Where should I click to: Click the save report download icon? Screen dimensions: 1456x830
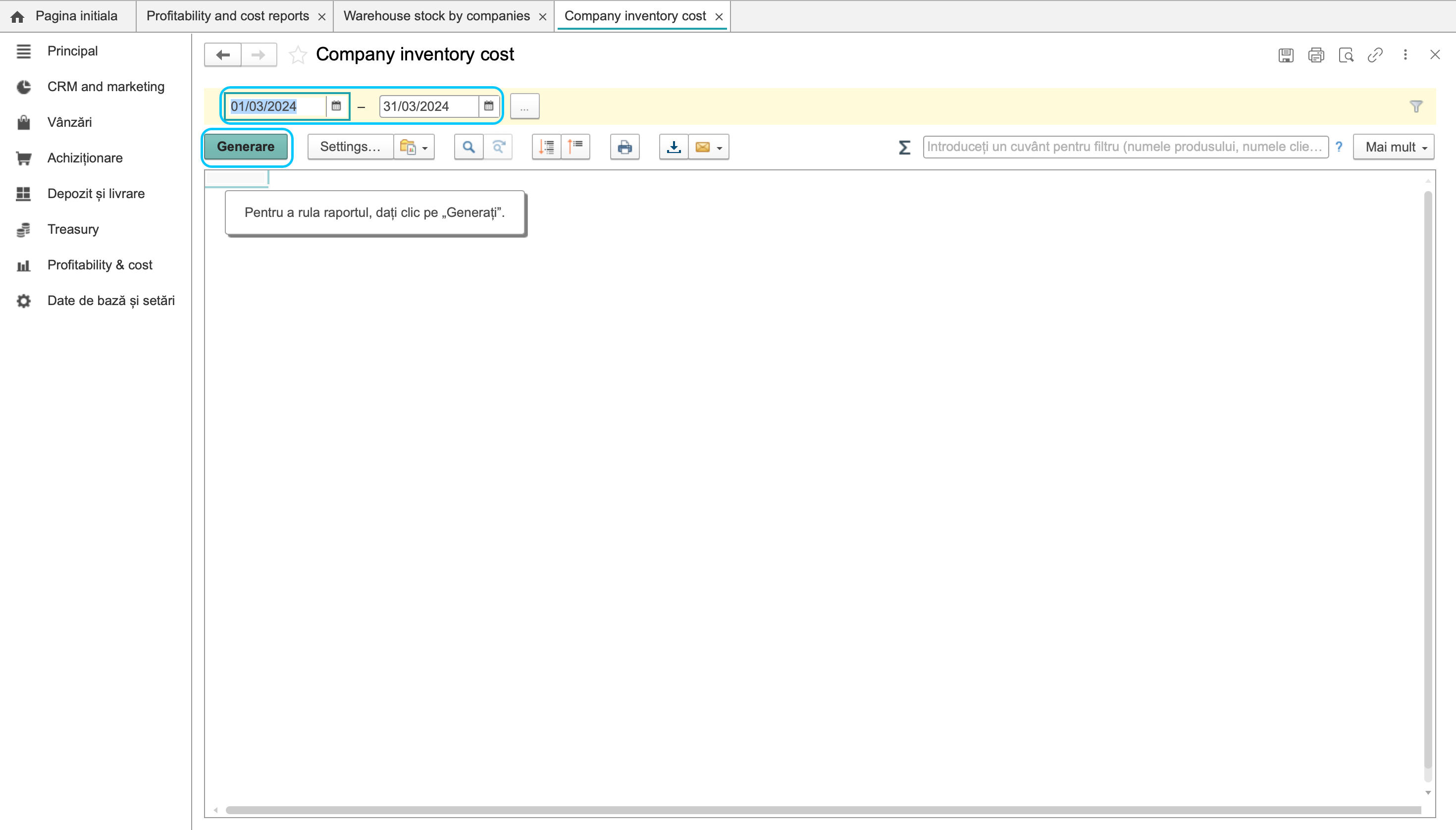coord(673,147)
